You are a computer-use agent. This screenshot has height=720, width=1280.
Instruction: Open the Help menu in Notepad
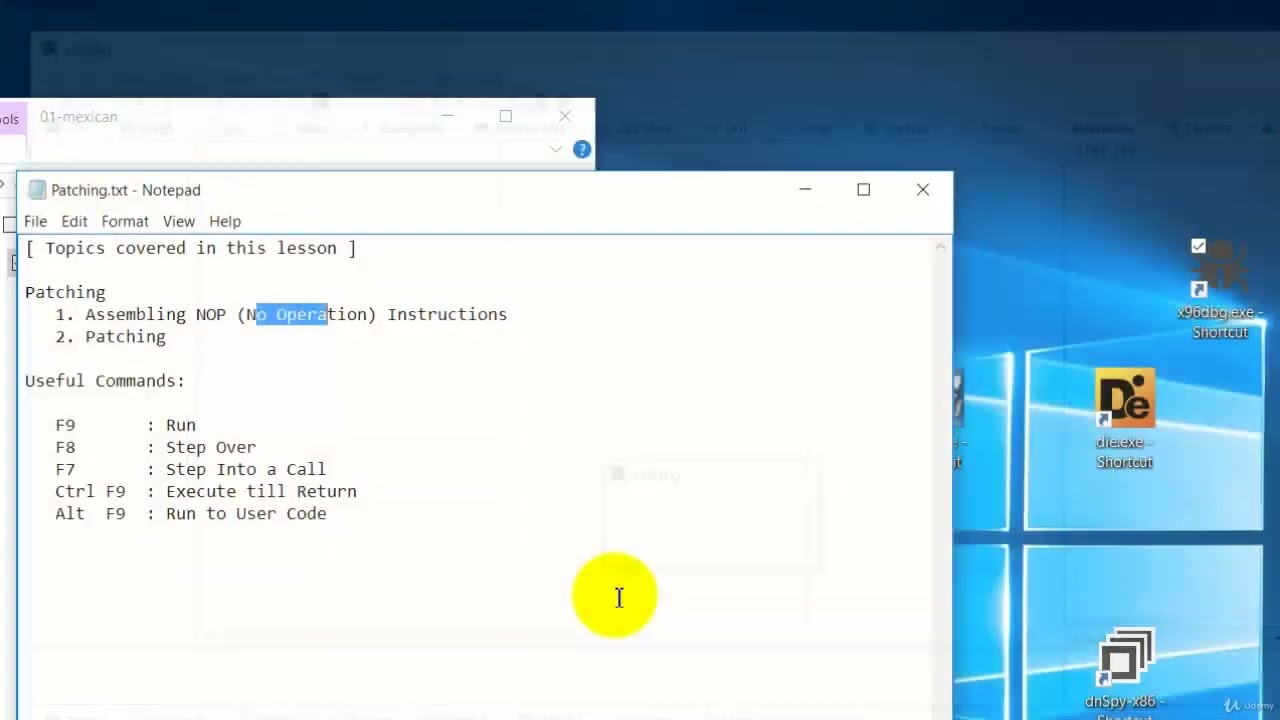coord(225,221)
